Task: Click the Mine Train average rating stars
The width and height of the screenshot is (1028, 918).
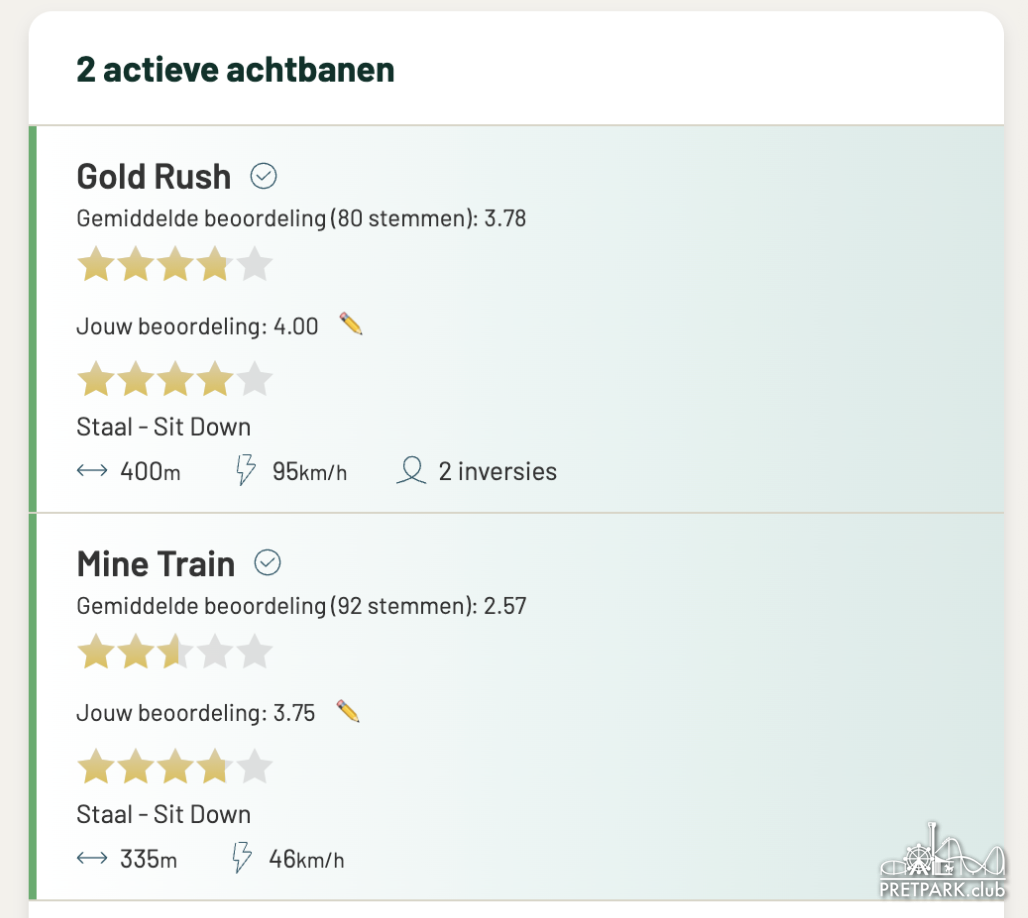Action: point(174,653)
